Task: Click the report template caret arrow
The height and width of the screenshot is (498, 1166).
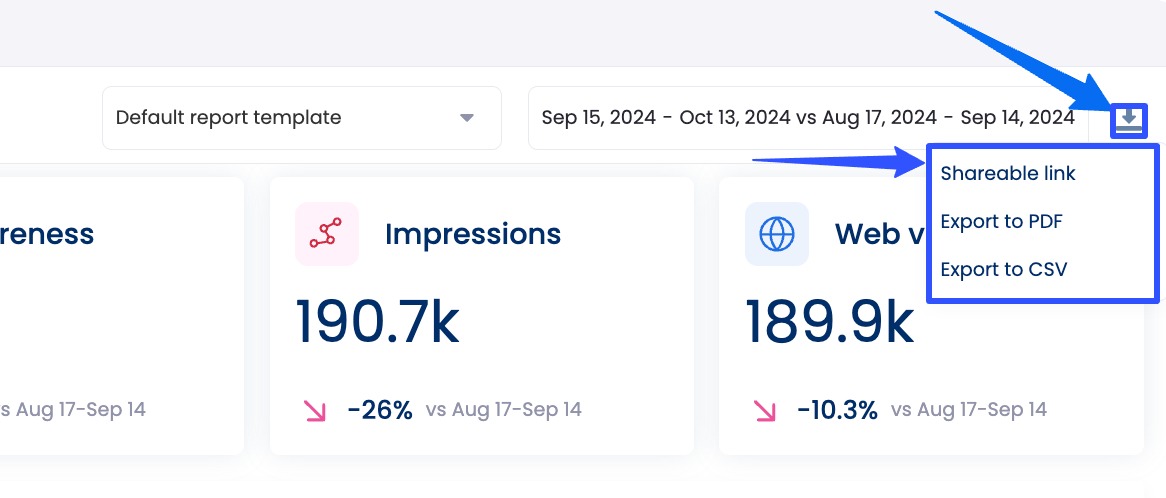Action: (466, 118)
